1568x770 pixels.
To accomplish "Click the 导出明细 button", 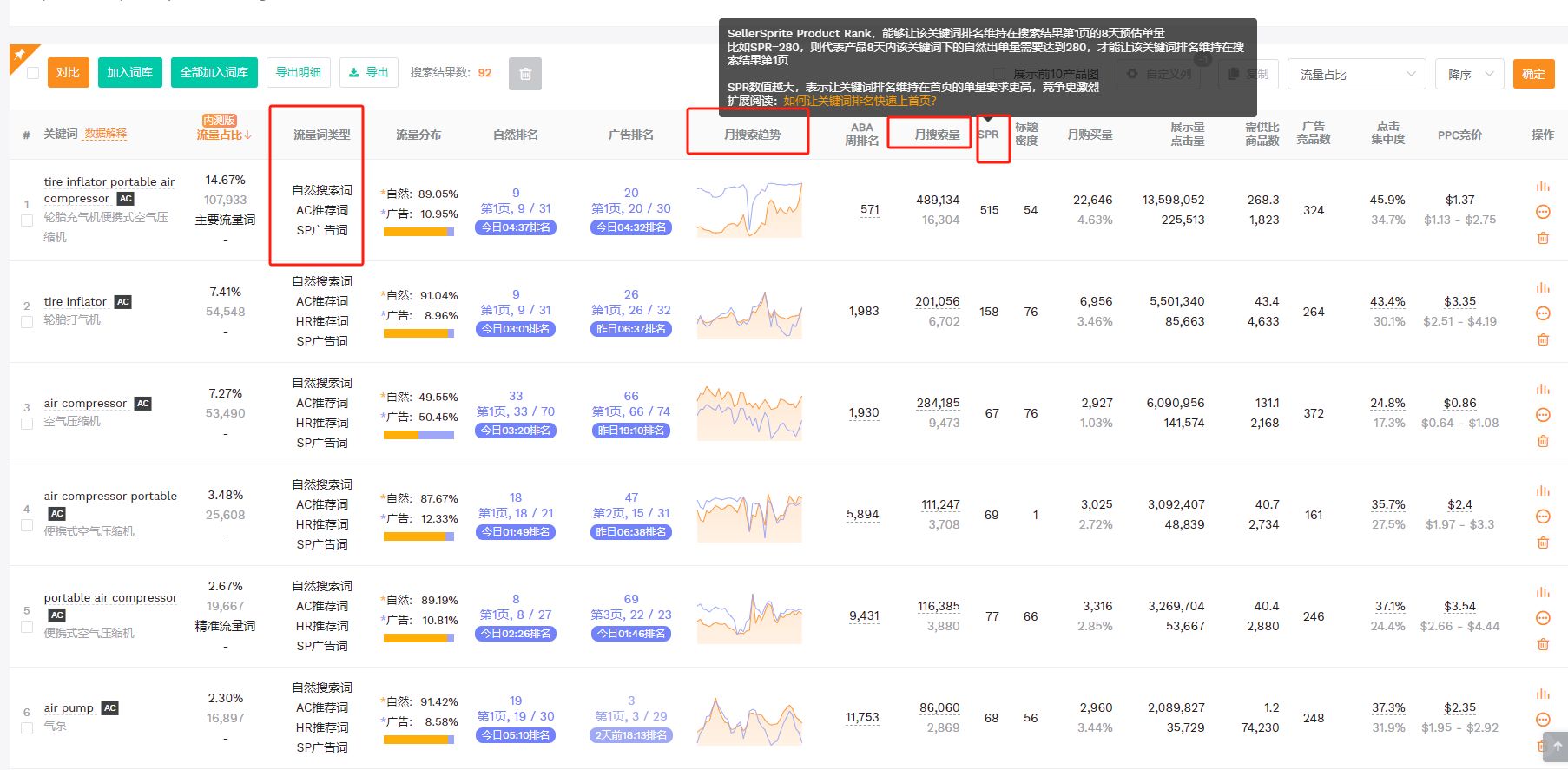I will (x=299, y=73).
